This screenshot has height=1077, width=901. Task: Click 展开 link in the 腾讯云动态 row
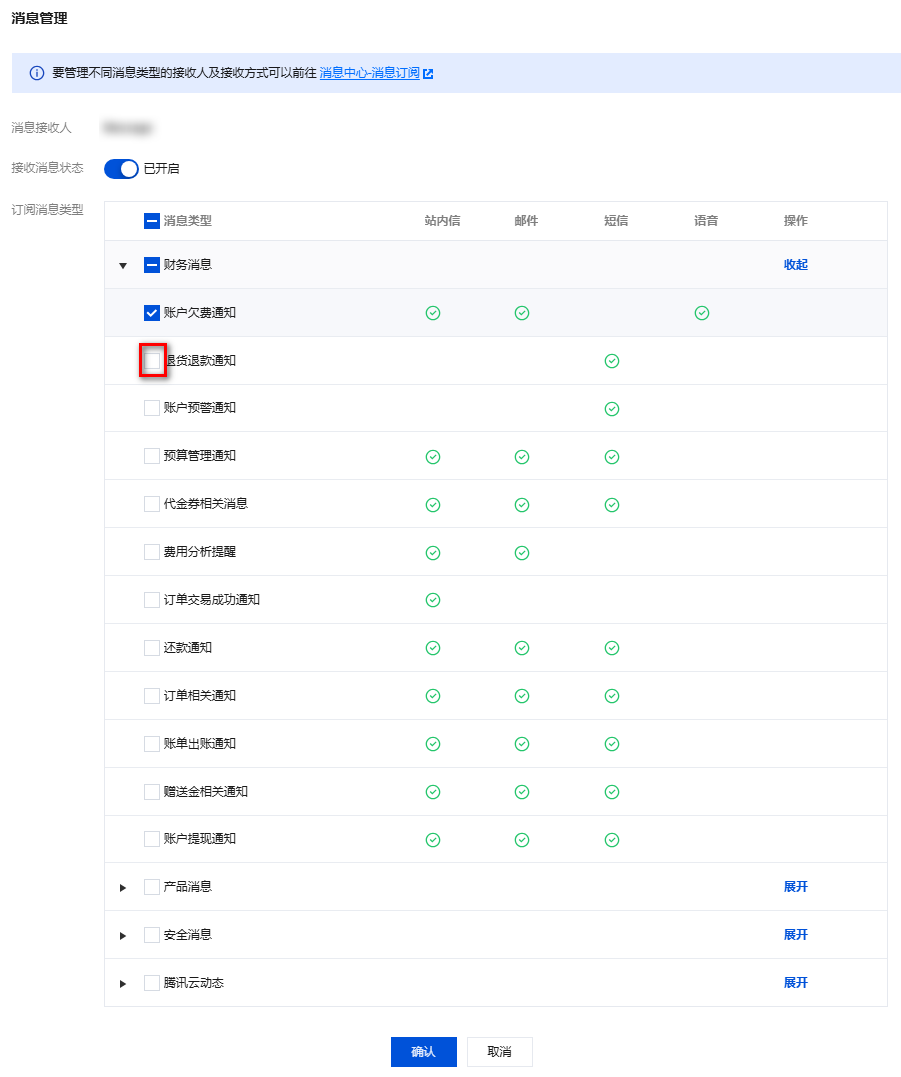[796, 984]
